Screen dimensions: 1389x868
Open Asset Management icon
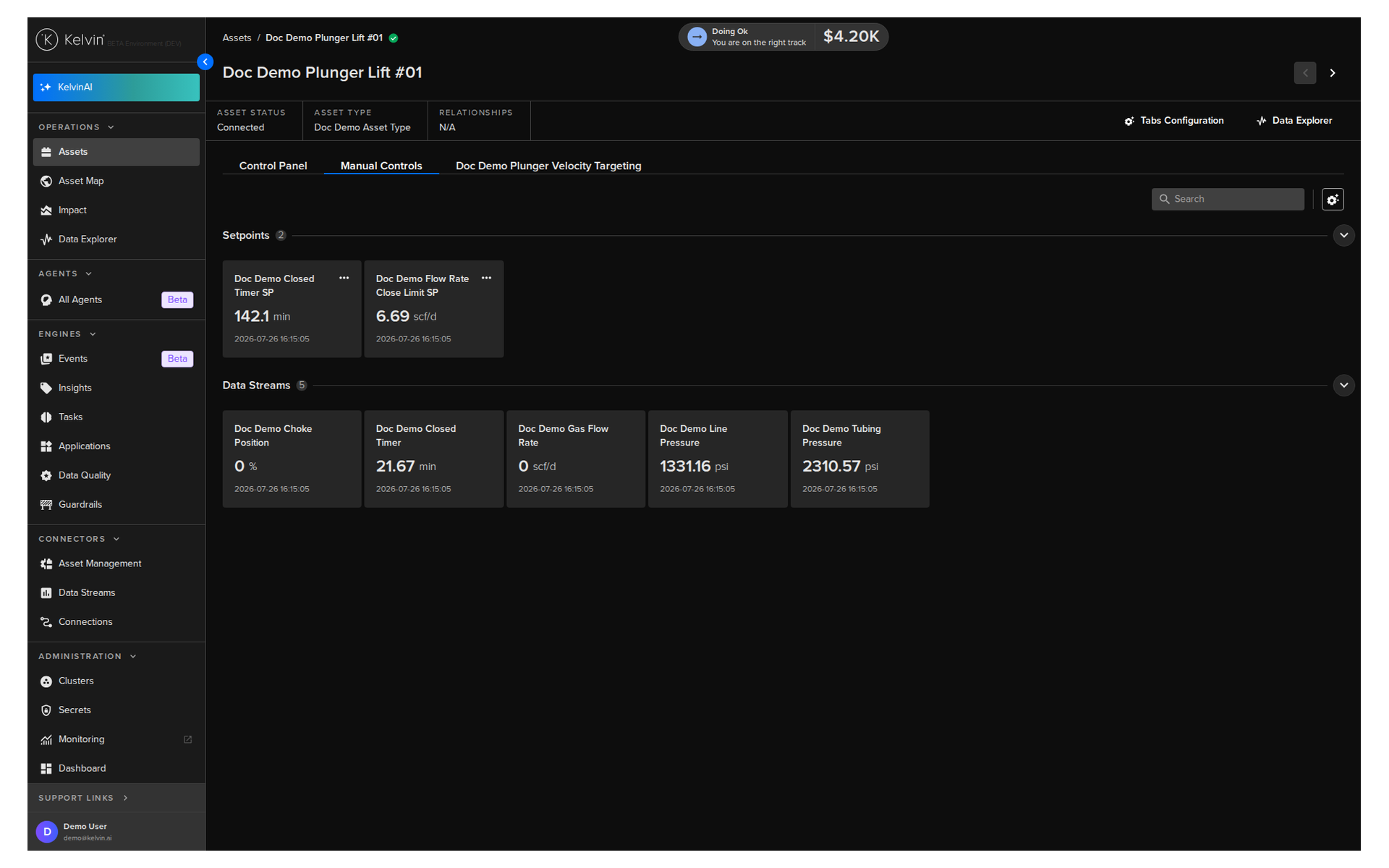(x=46, y=564)
